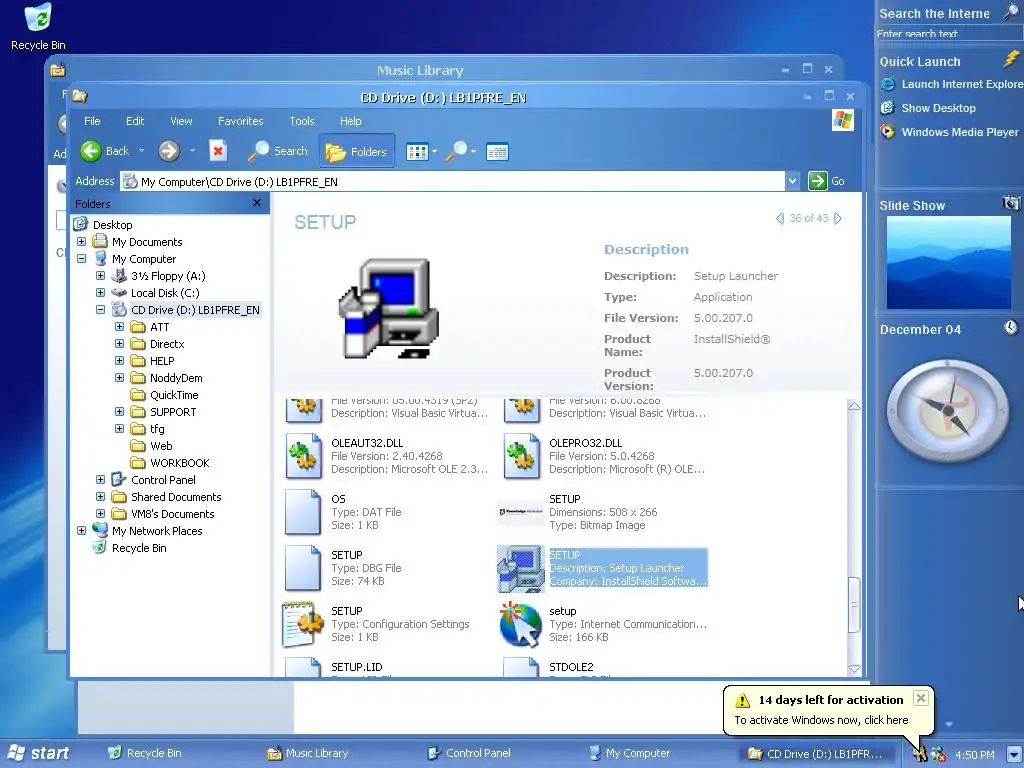Open the View menu
This screenshot has height=768, width=1024.
click(x=181, y=121)
